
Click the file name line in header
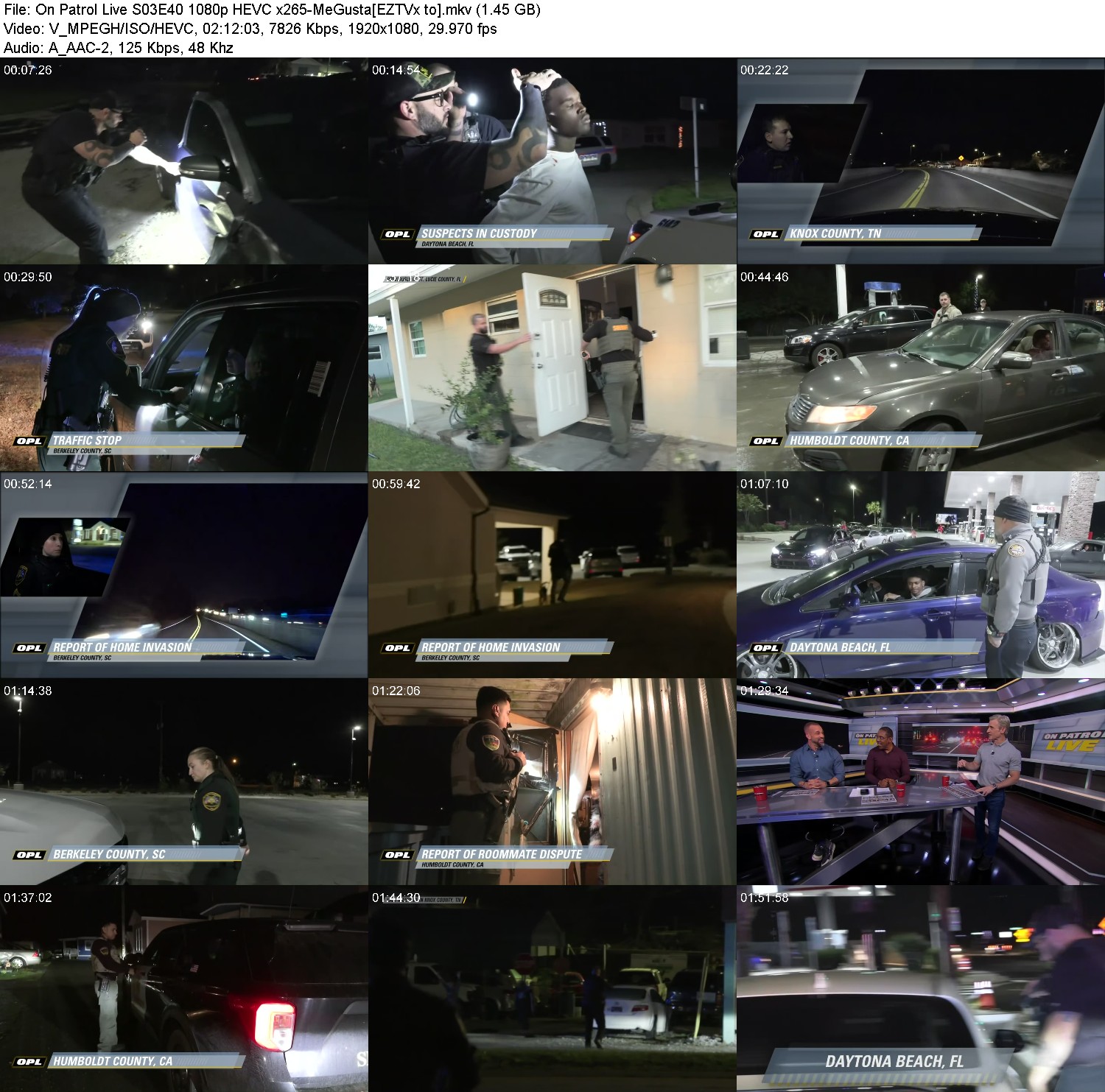tap(272, 10)
